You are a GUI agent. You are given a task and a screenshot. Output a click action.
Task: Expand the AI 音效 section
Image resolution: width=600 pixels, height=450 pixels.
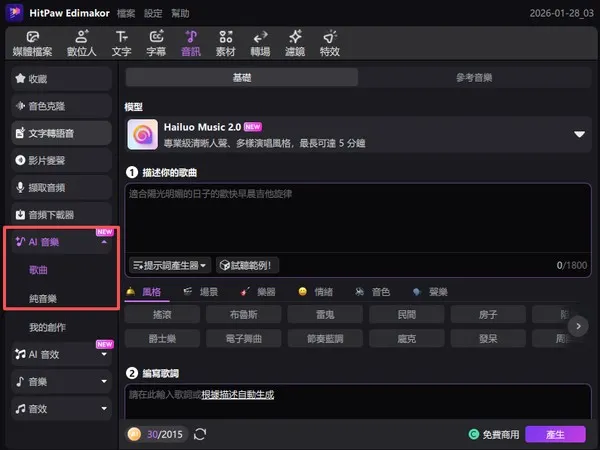(x=104, y=354)
